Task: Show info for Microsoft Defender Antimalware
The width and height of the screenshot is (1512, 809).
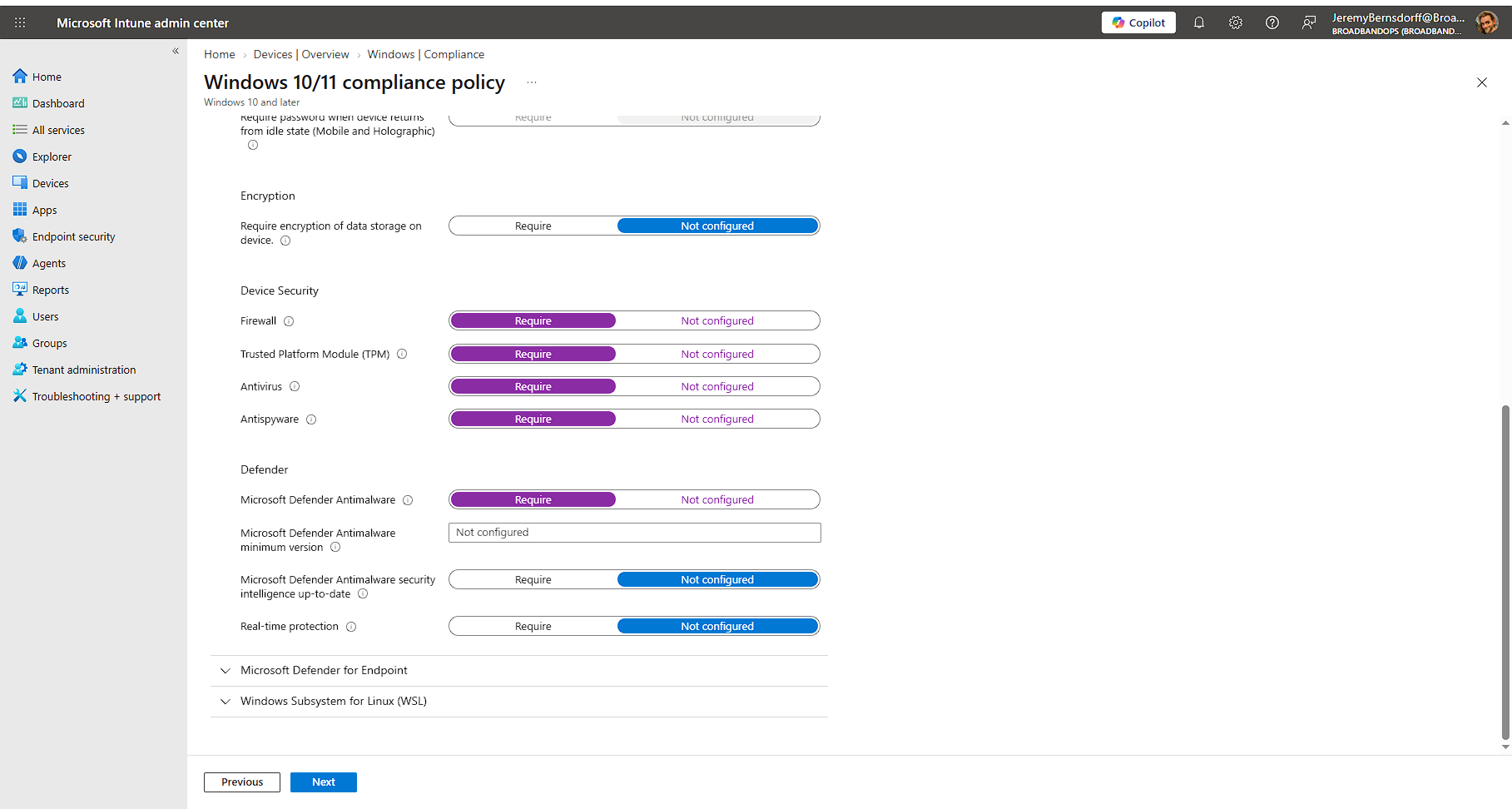Action: (408, 500)
